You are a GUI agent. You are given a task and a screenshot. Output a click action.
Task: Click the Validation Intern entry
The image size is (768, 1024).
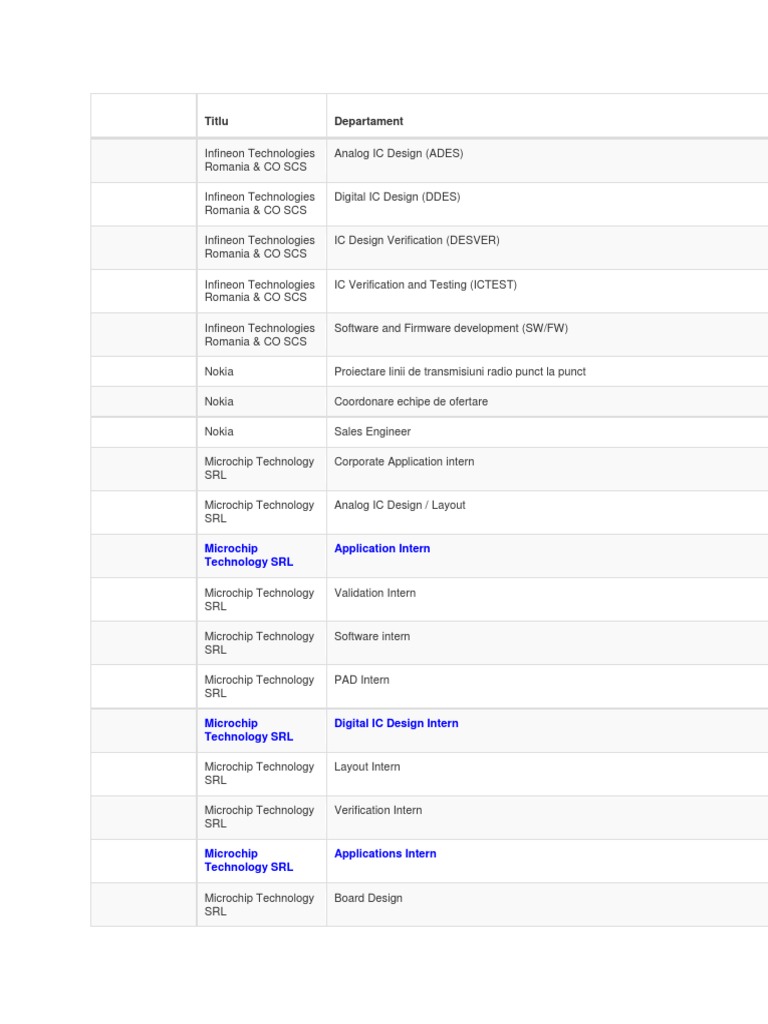click(x=374, y=593)
